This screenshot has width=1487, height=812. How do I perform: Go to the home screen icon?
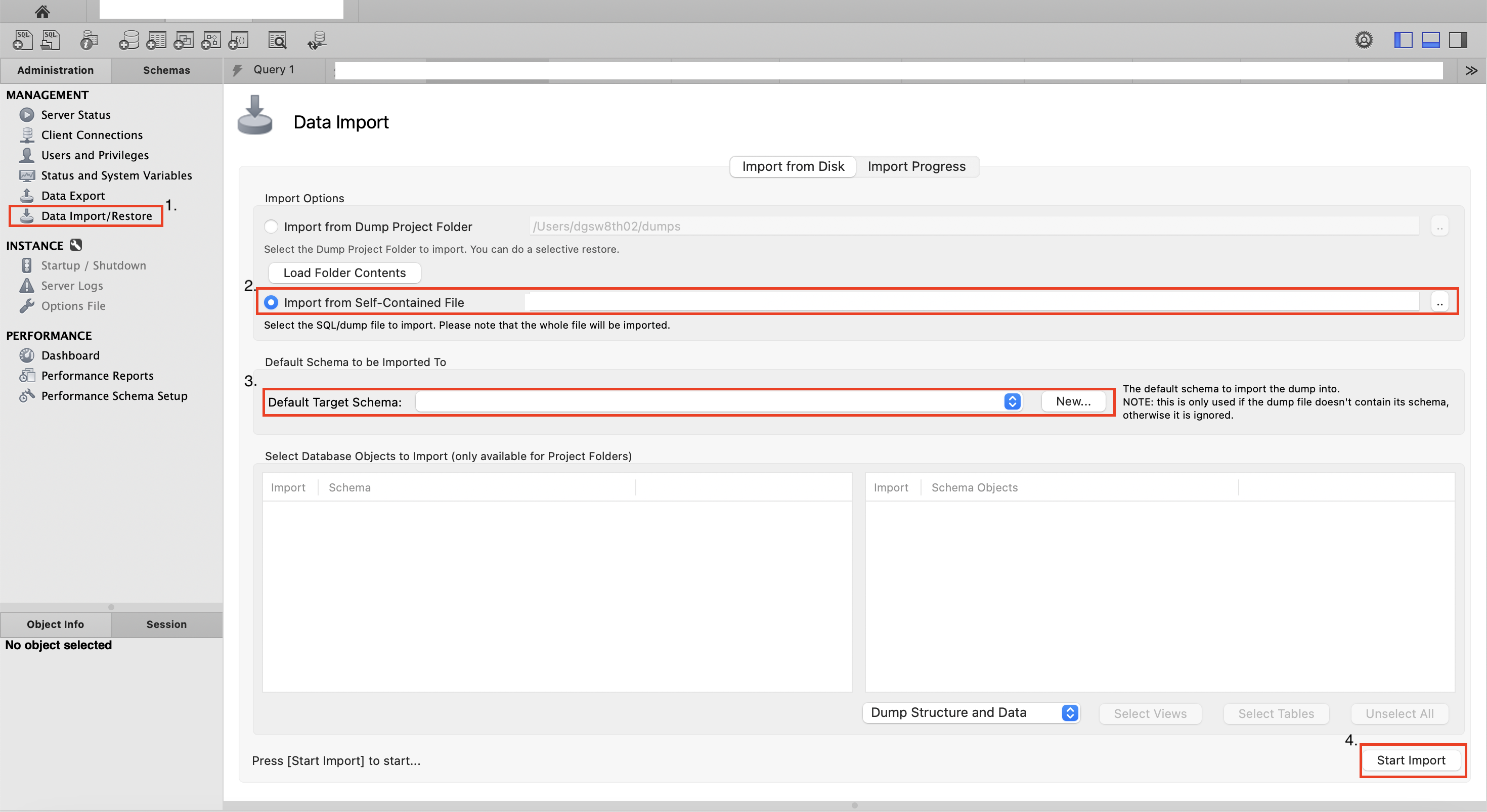[42, 11]
